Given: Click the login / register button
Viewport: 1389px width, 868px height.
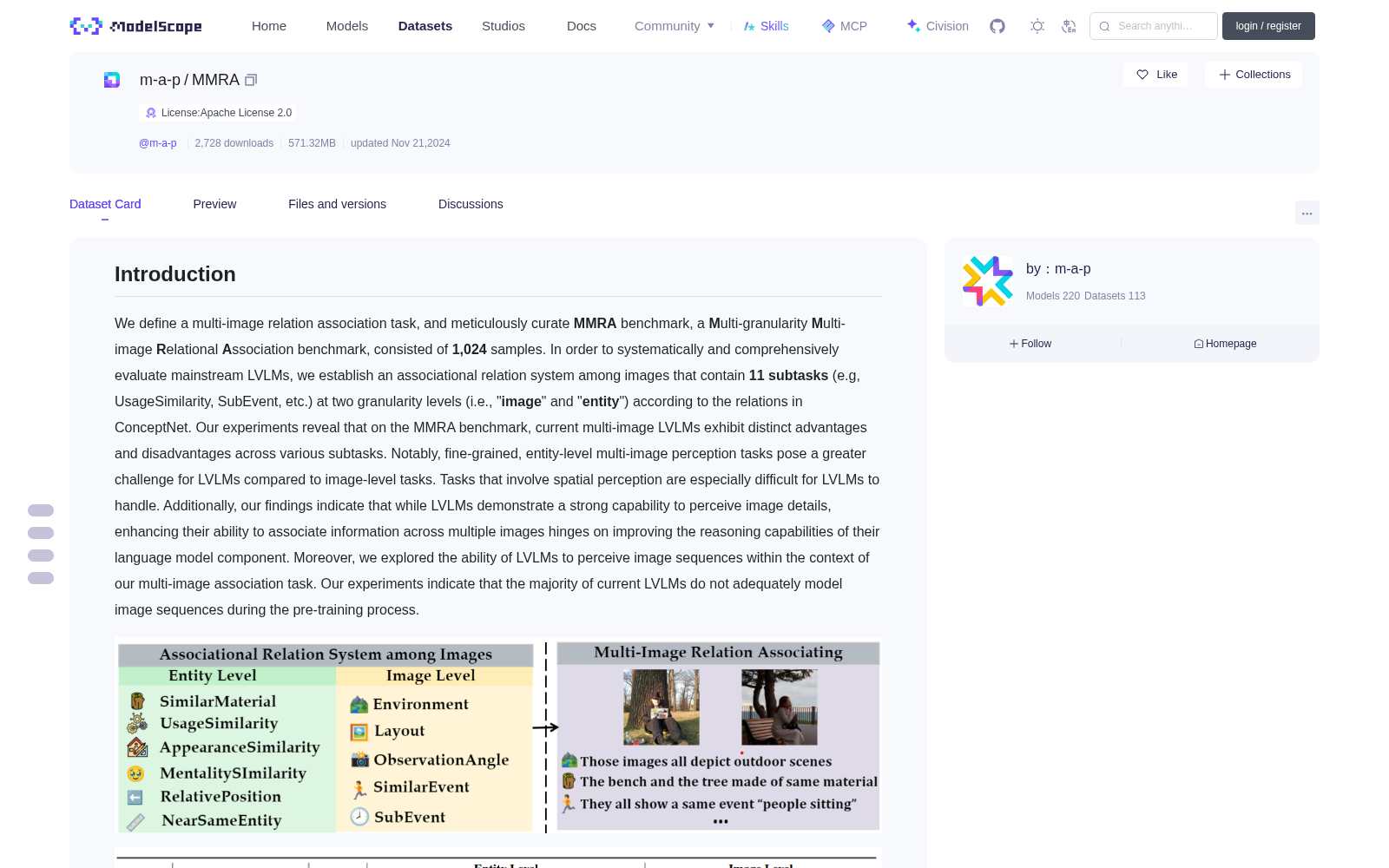Looking at the screenshot, I should point(1268,26).
